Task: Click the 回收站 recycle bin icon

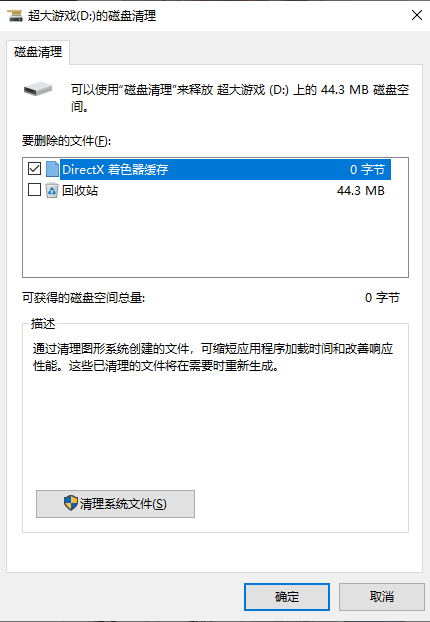Action: coord(52,190)
